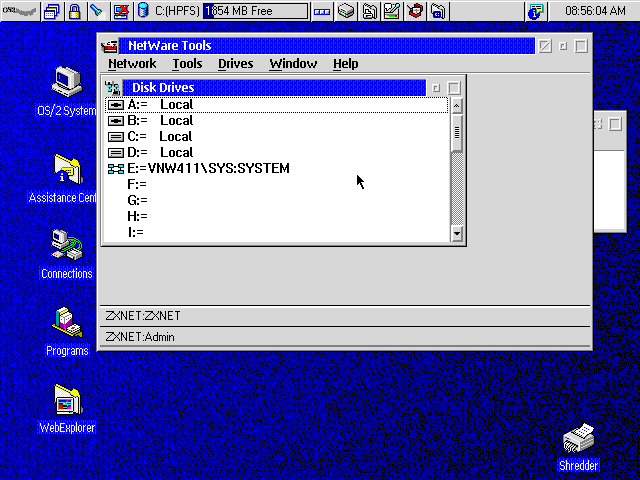The image size is (640, 480).
Task: Click the Disk Drives scrollbar track below thumb
Action: click(x=457, y=189)
